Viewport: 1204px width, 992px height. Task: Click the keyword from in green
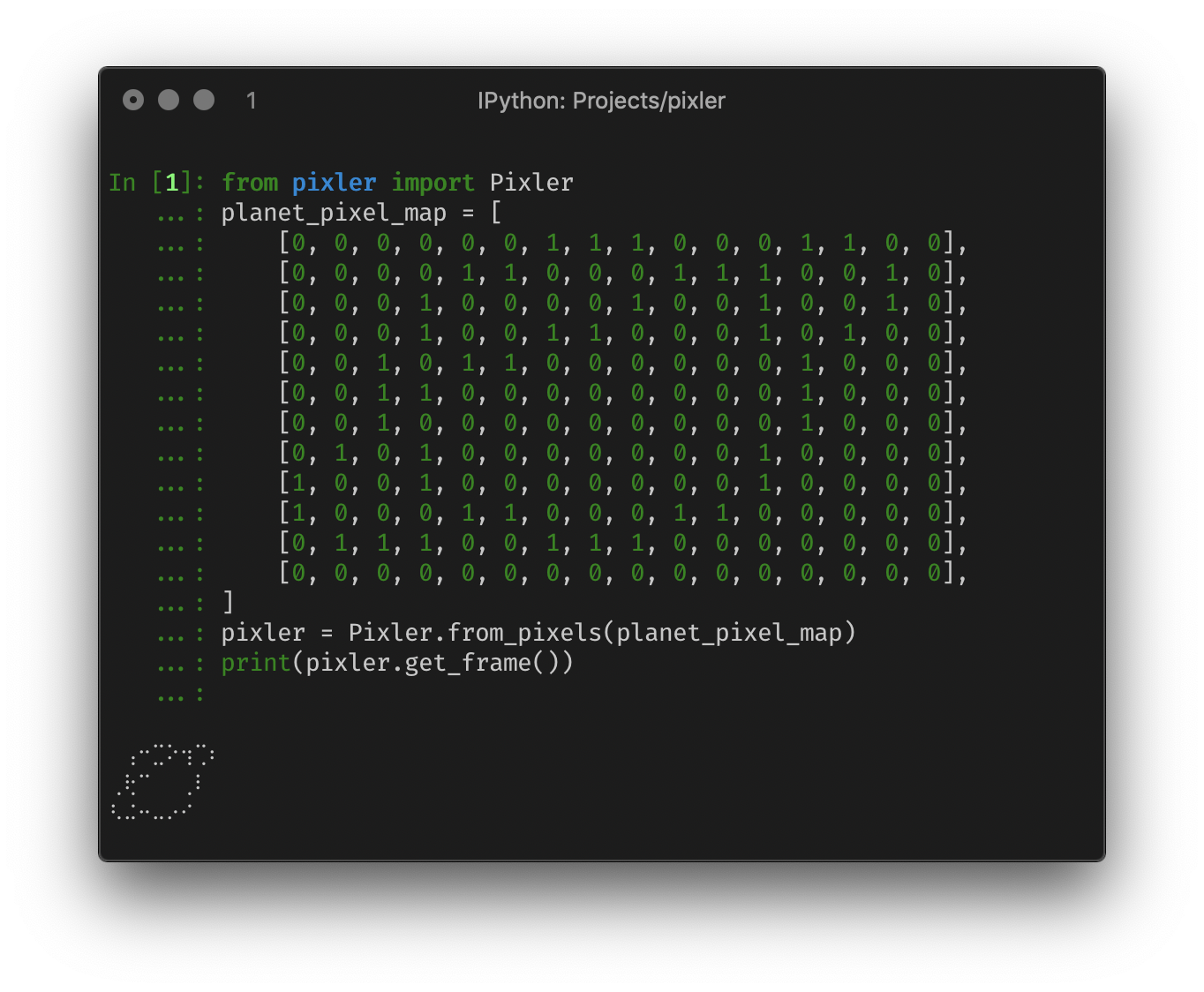coord(250,182)
